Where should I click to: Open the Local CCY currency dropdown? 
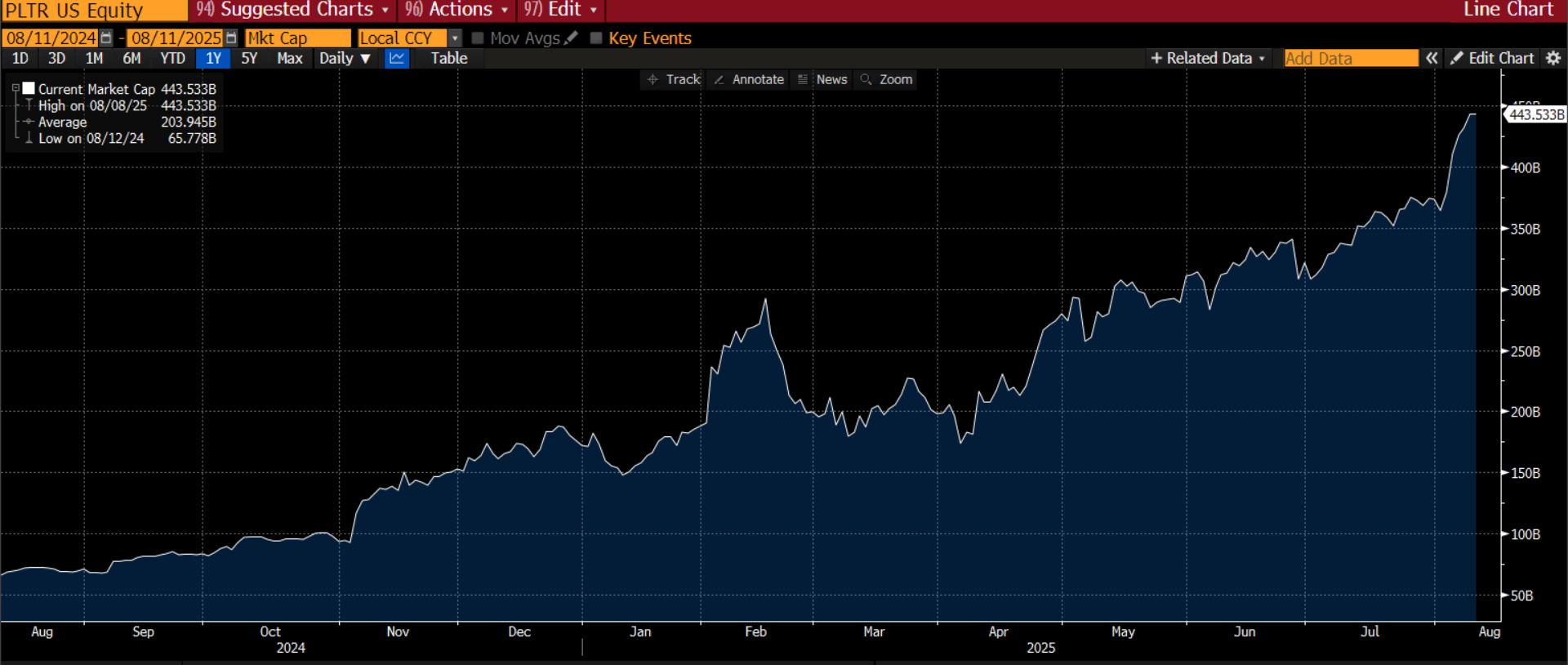coord(455,38)
